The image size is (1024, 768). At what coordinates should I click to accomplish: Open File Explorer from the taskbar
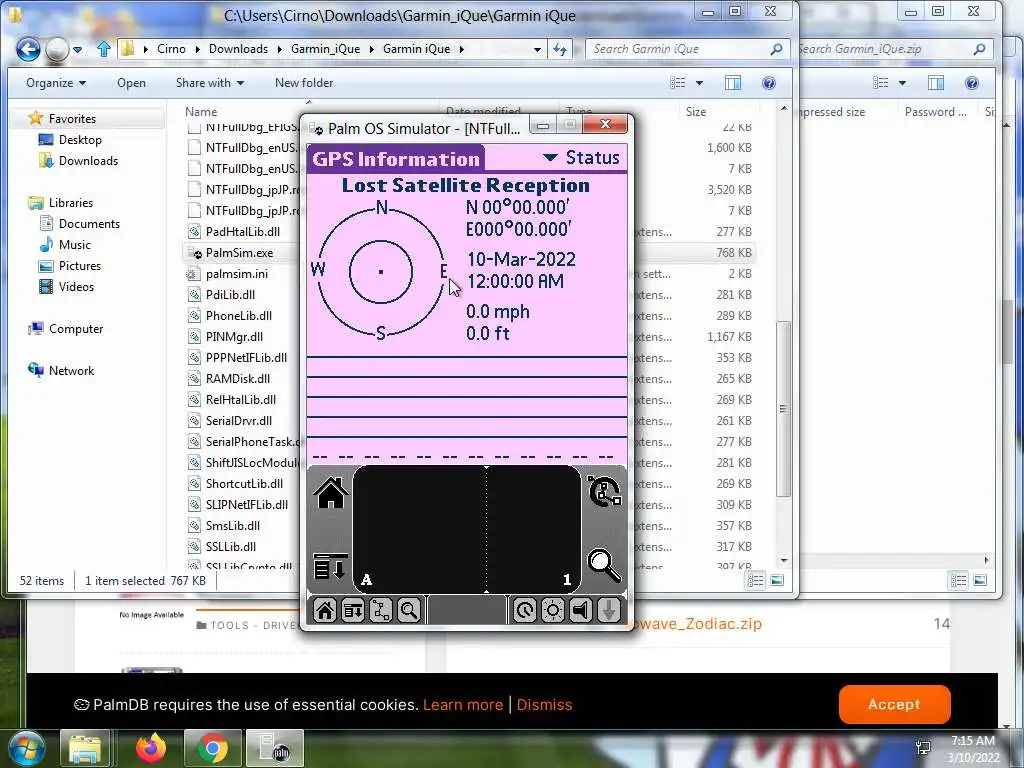[85, 748]
